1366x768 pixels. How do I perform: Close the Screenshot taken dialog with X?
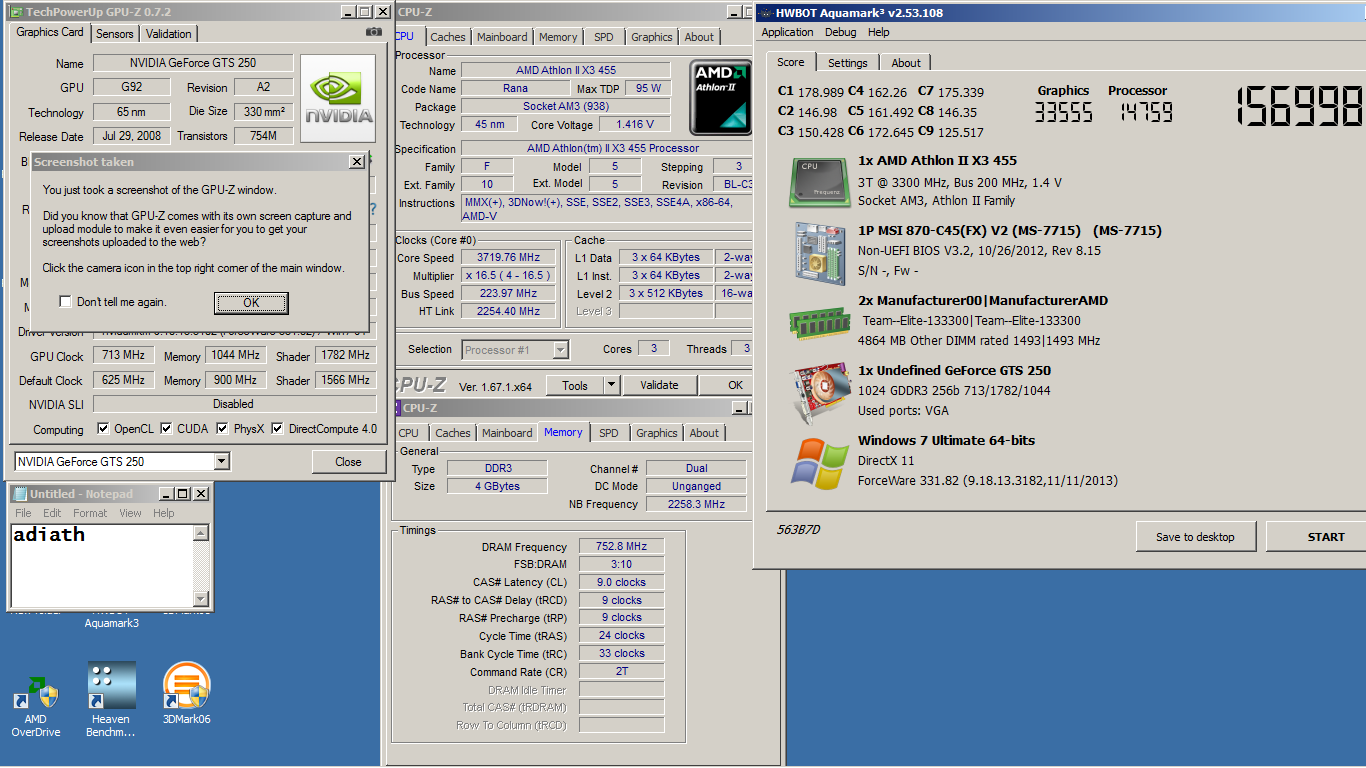coord(356,162)
